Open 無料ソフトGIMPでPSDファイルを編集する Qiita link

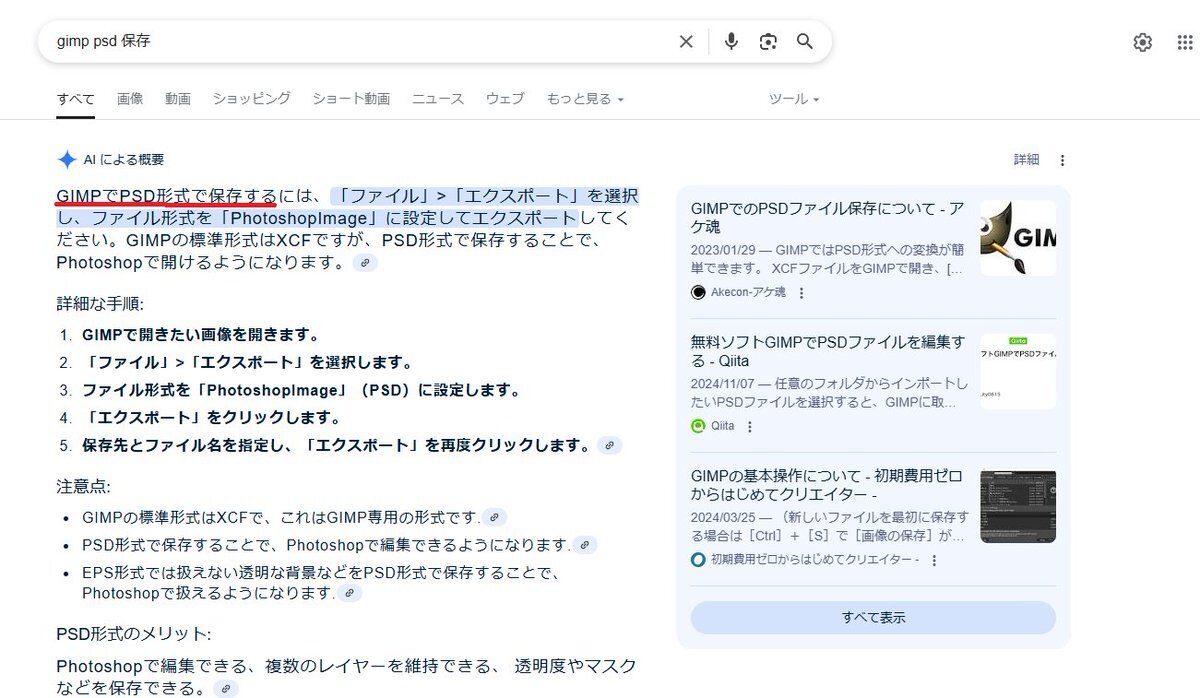828,351
